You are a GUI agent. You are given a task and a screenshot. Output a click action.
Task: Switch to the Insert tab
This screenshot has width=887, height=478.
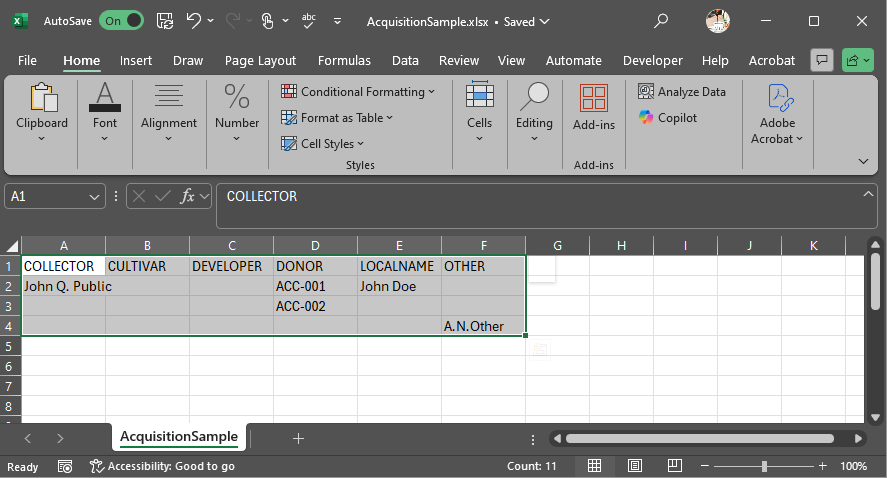136,60
